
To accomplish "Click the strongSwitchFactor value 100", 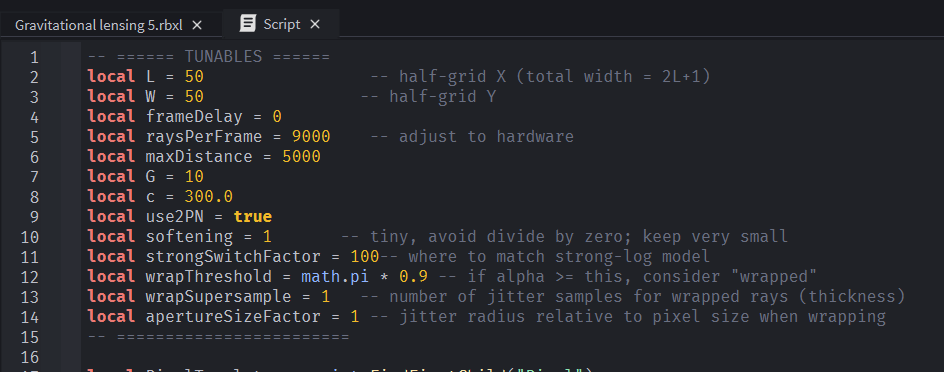I will [x=365, y=256].
